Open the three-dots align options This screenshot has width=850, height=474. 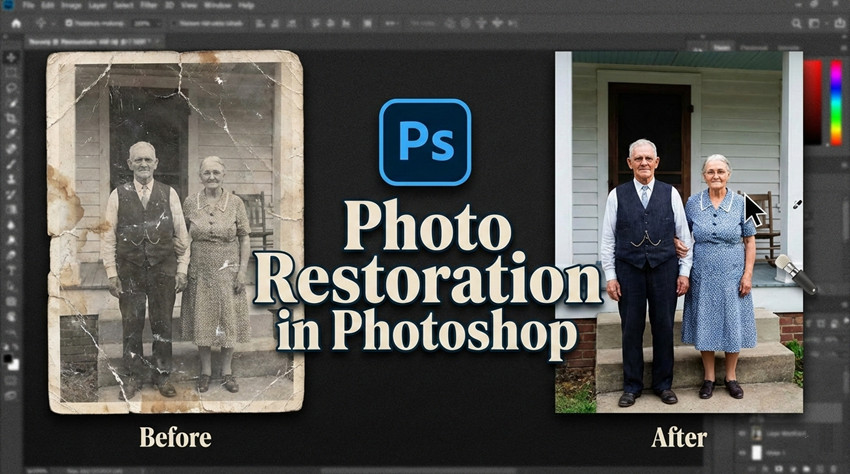coord(390,23)
